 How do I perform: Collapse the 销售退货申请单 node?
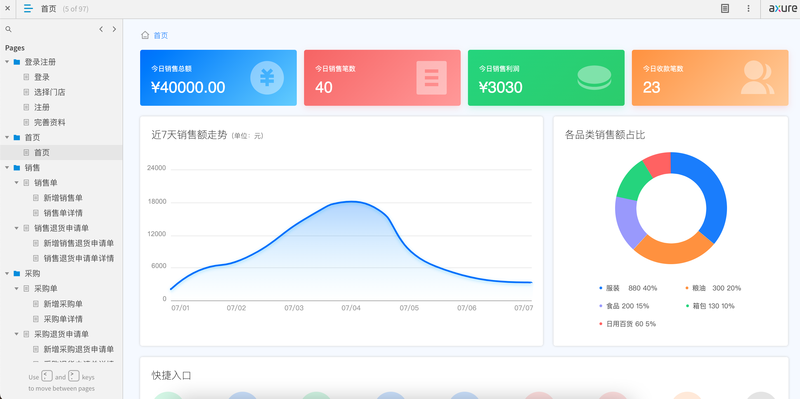click(17, 228)
